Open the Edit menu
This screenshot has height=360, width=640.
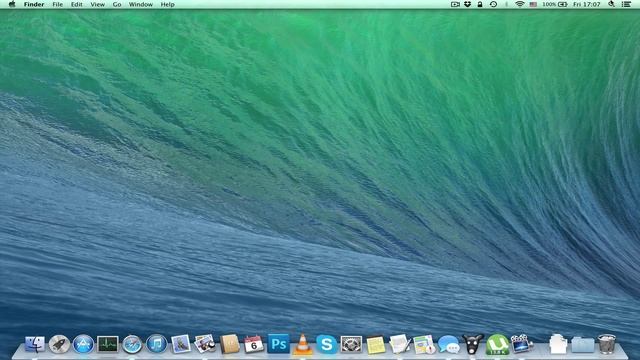[77, 4]
